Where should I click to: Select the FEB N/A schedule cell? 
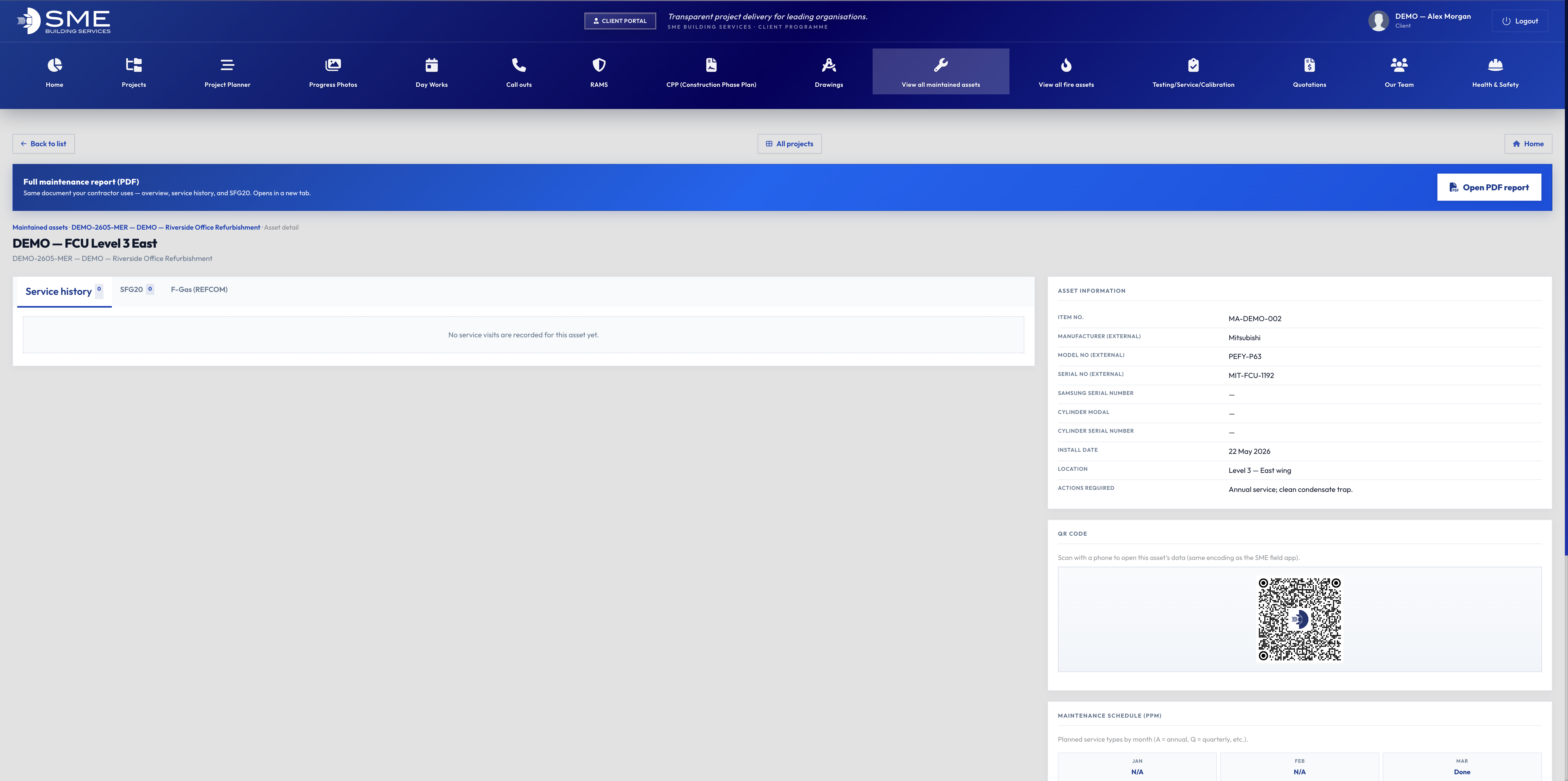[x=1300, y=767]
